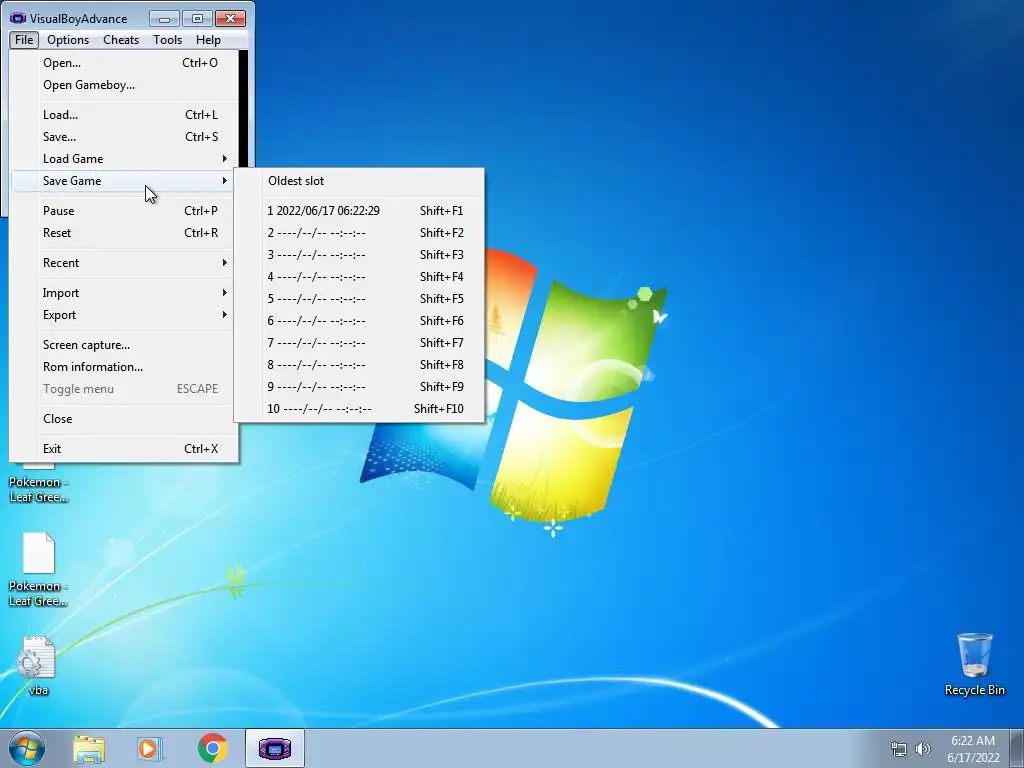This screenshot has height=768, width=1024.
Task: Open the Tools menu
Action: (167, 40)
